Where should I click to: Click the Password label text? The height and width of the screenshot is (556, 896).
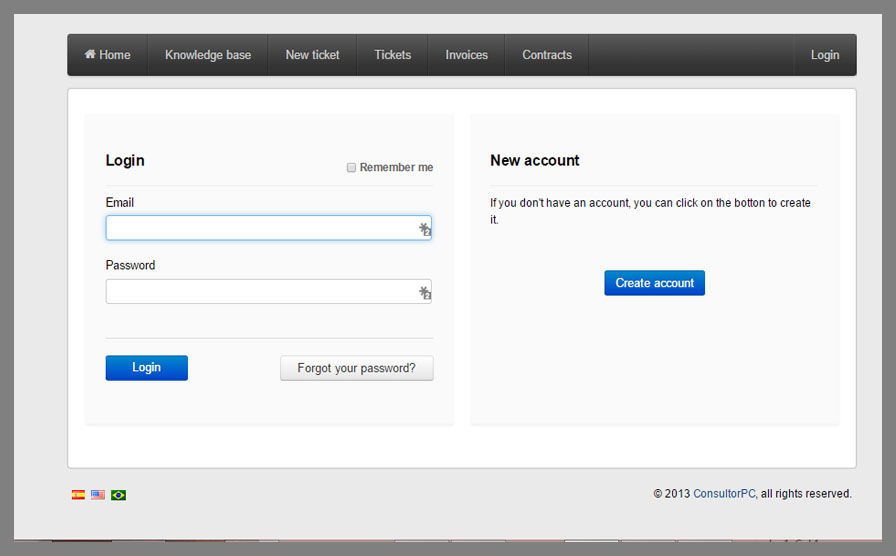coord(130,265)
